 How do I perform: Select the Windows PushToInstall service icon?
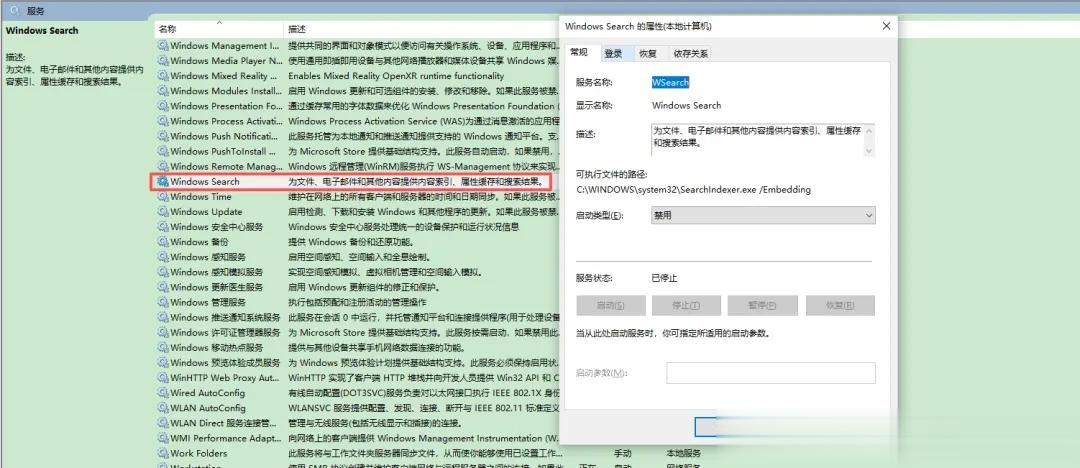click(163, 152)
